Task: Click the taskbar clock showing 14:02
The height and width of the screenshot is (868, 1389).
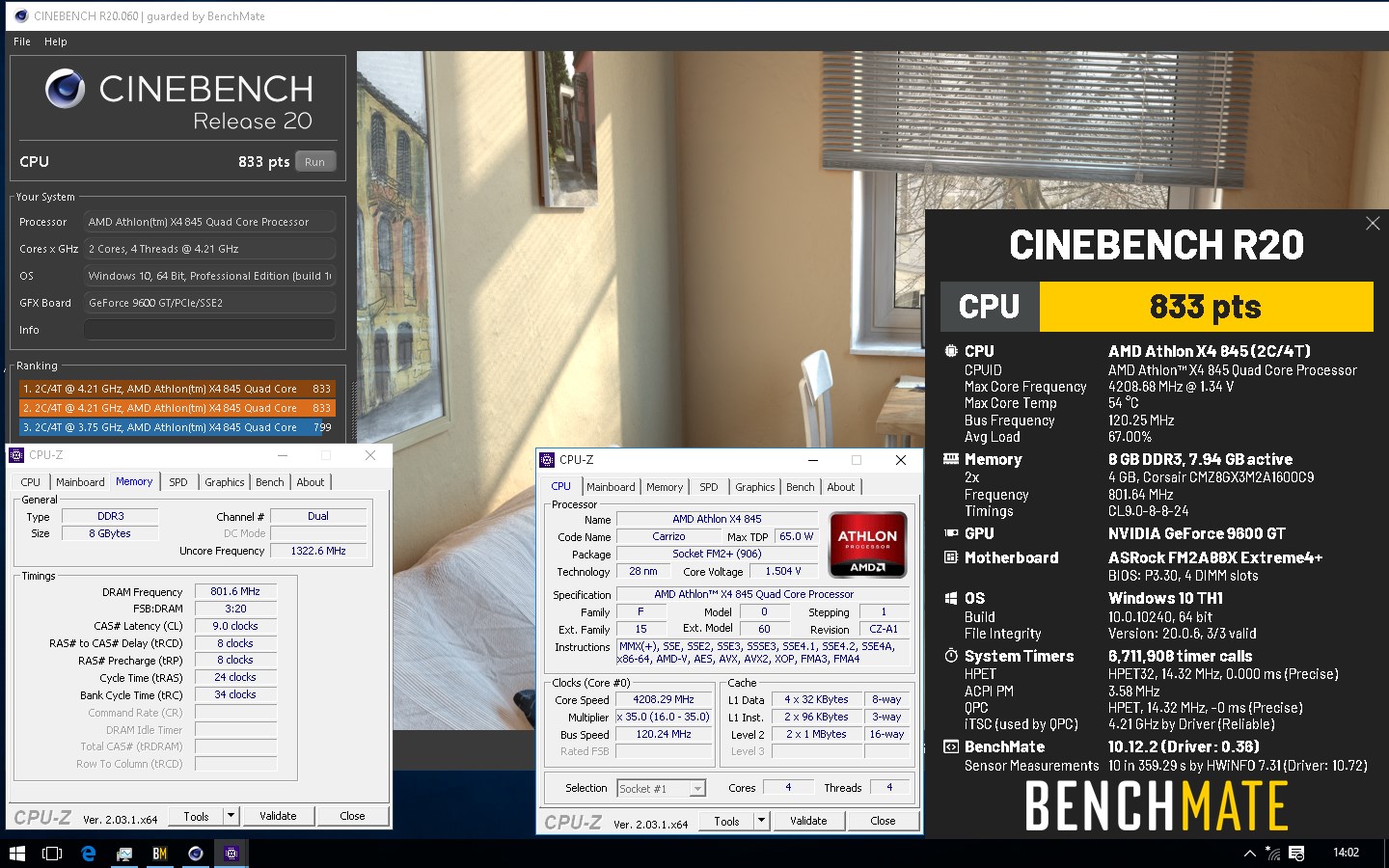Action: [1346, 853]
